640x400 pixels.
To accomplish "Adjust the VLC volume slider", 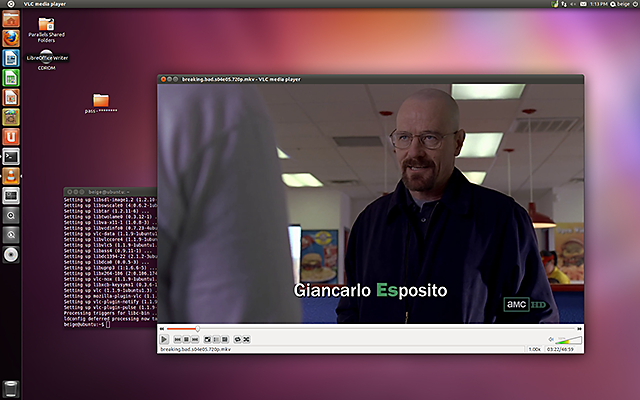I will [569, 340].
